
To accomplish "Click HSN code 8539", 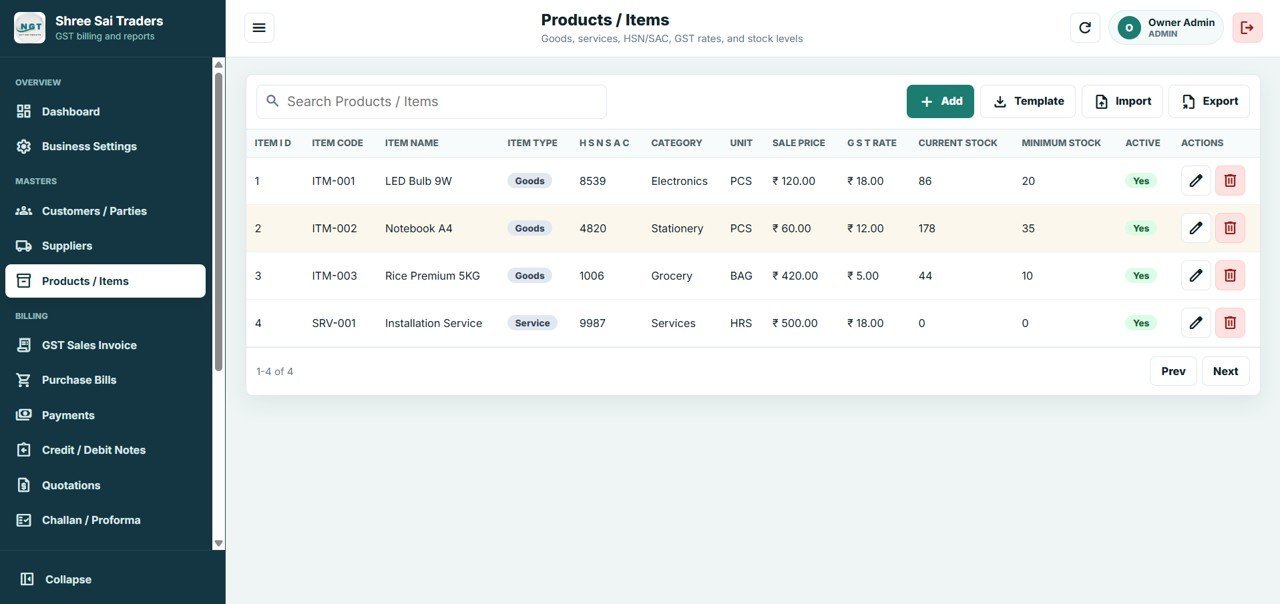I will coord(592,181).
